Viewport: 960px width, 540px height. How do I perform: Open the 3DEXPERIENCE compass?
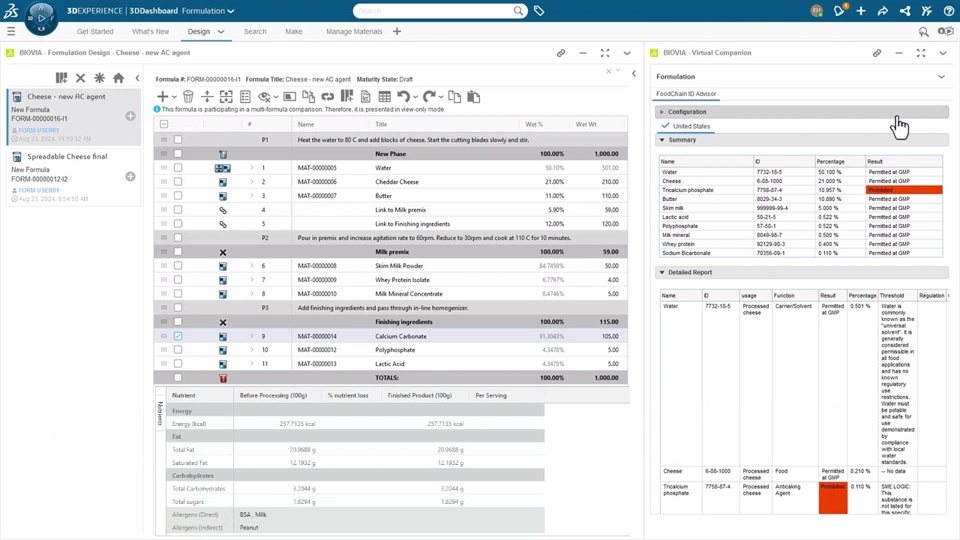tap(41, 17)
